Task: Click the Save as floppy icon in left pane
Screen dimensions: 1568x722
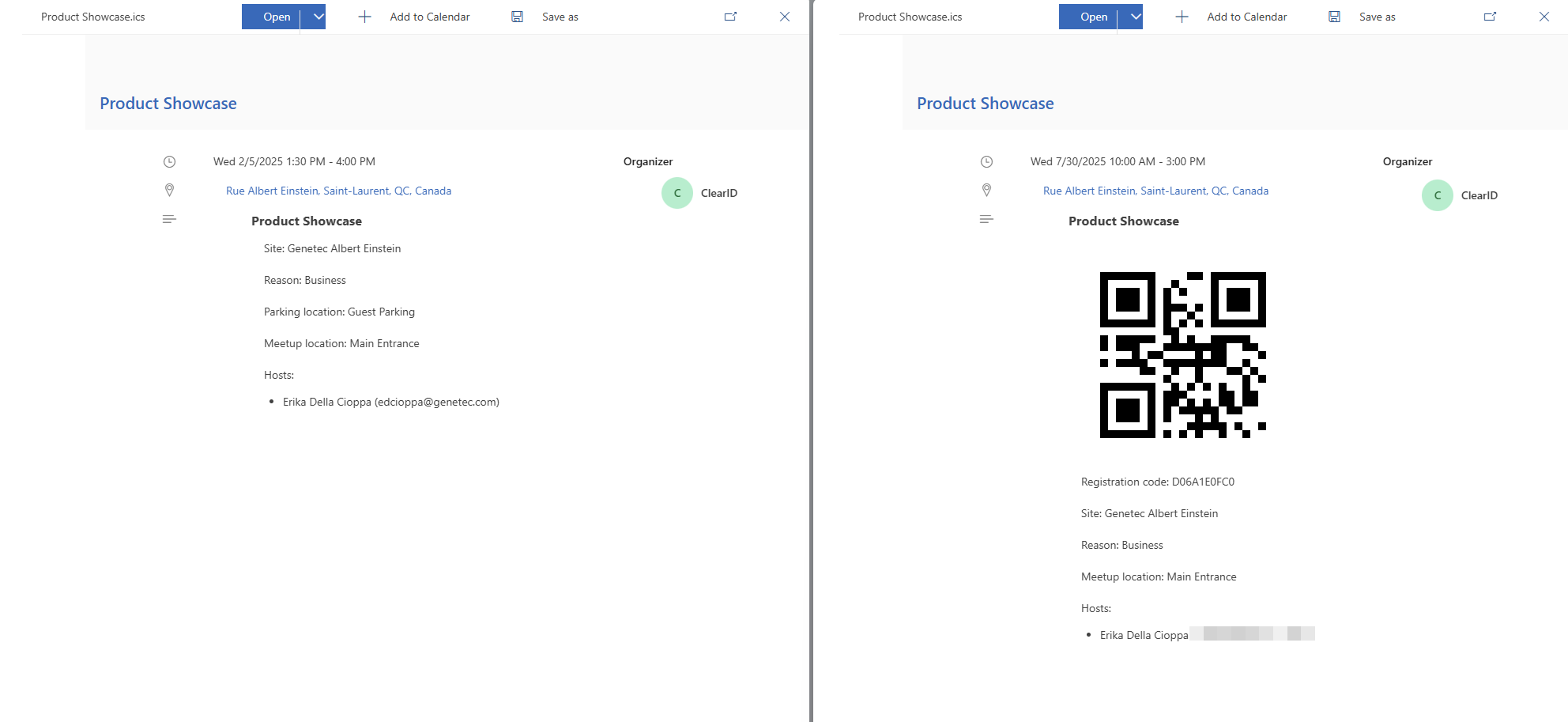Action: click(517, 17)
